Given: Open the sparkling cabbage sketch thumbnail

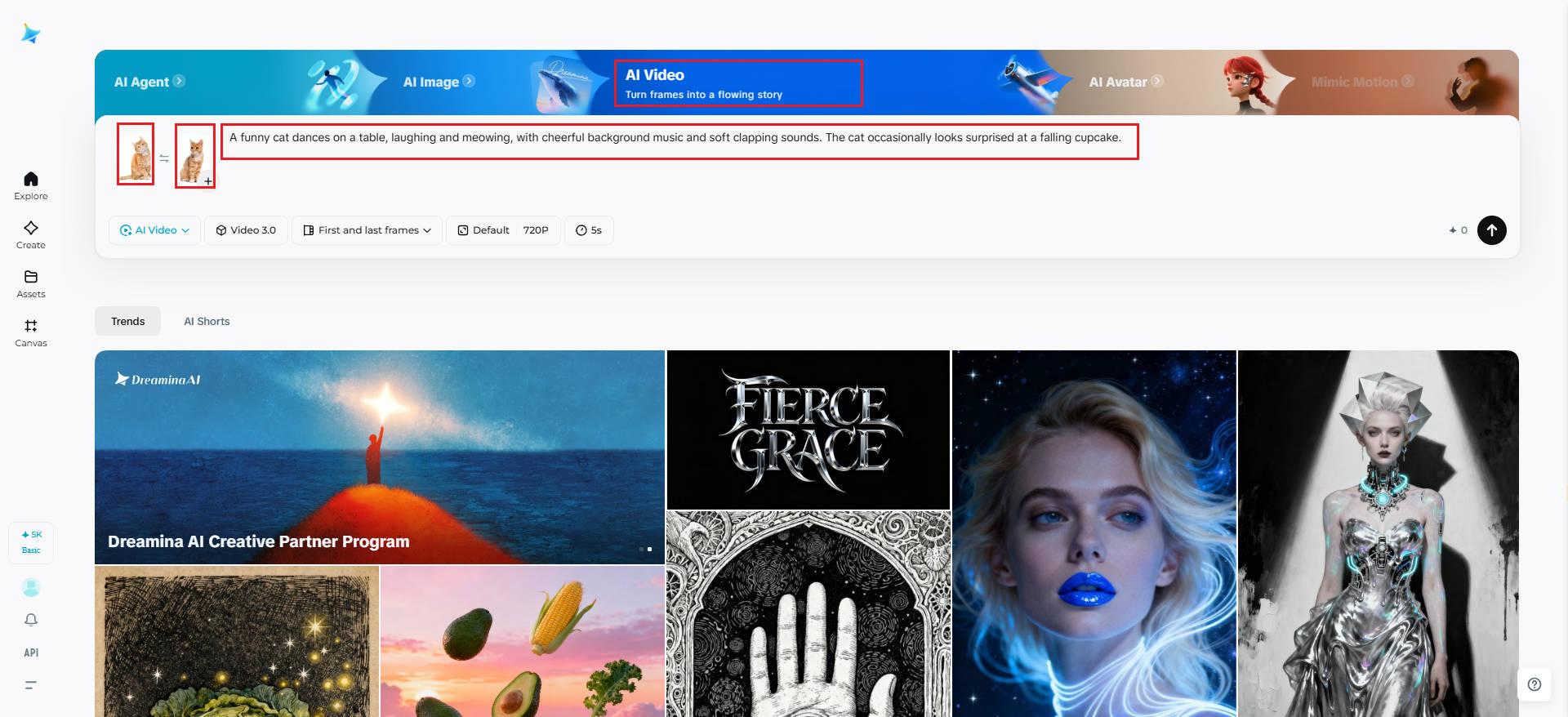Looking at the screenshot, I should pos(237,642).
